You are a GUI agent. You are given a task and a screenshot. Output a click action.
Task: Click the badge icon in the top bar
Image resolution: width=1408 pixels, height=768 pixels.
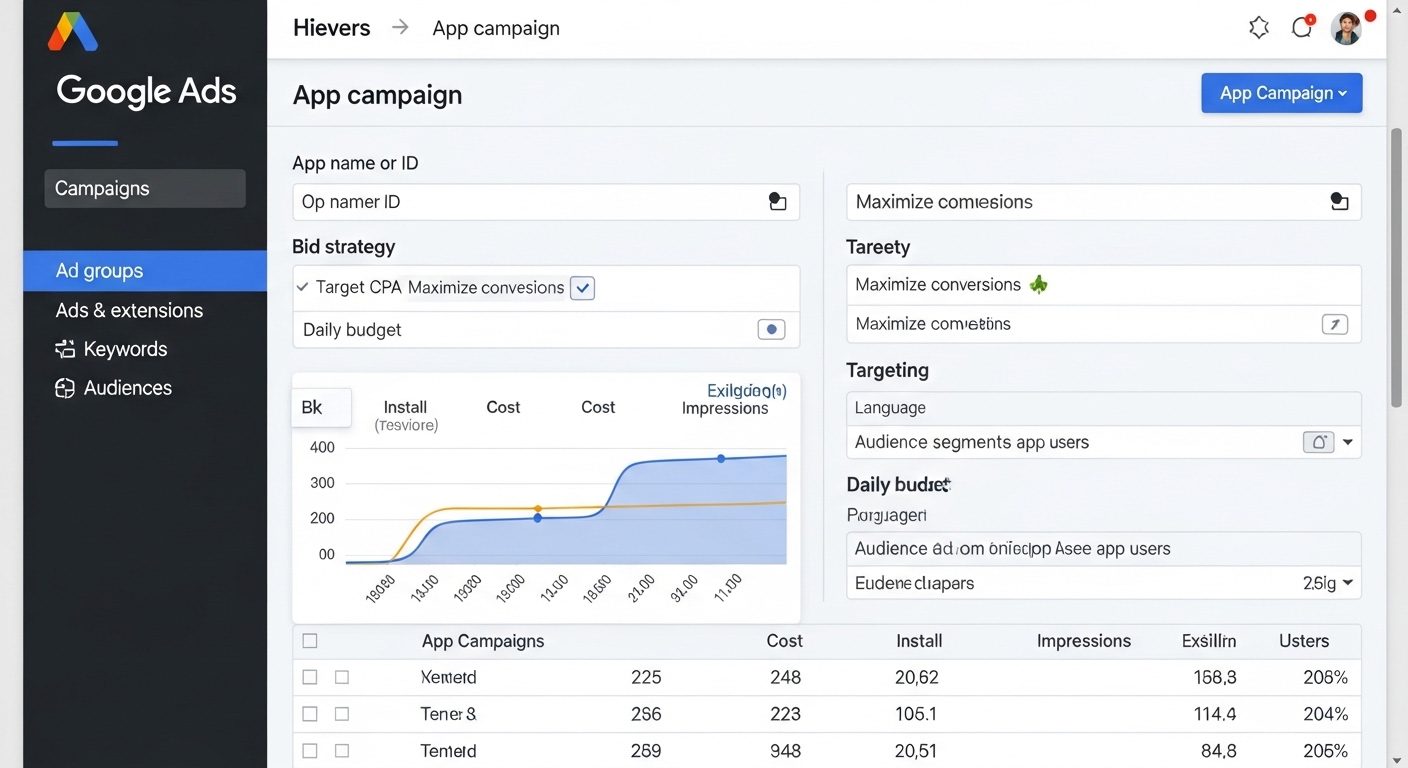click(1259, 28)
